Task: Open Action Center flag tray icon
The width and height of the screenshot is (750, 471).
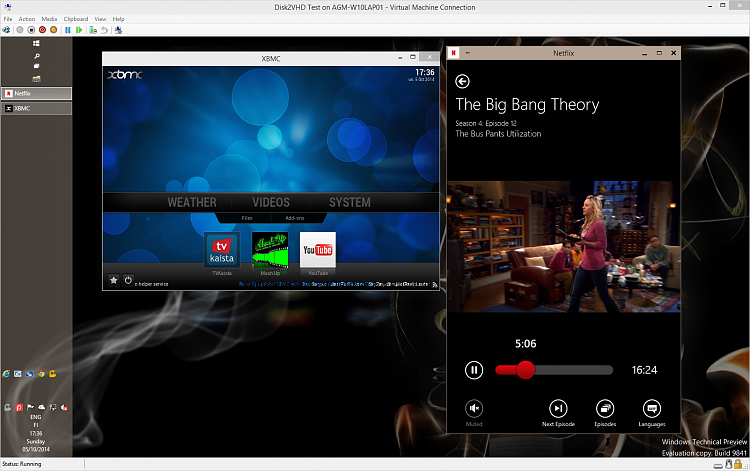Action: coord(31,407)
